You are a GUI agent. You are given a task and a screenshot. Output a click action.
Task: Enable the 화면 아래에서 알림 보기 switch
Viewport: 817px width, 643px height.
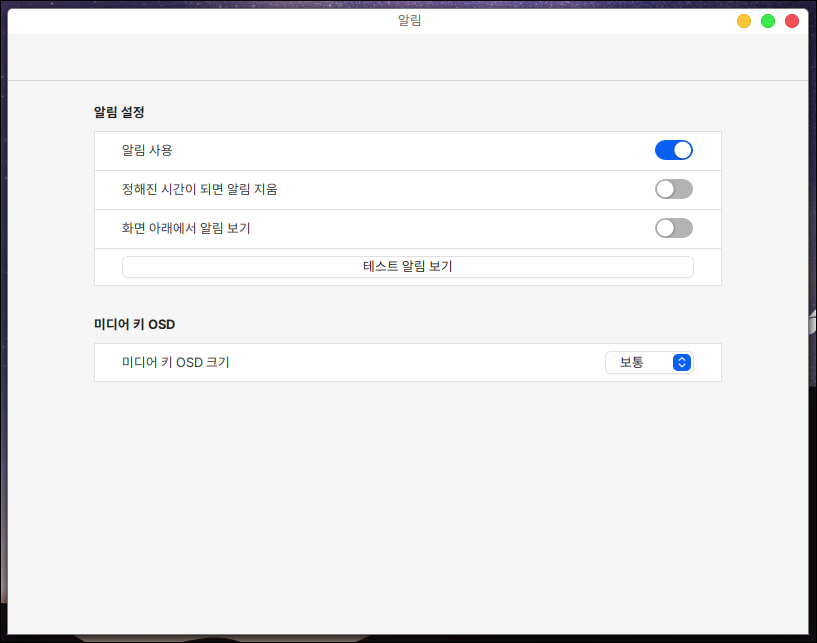point(673,228)
